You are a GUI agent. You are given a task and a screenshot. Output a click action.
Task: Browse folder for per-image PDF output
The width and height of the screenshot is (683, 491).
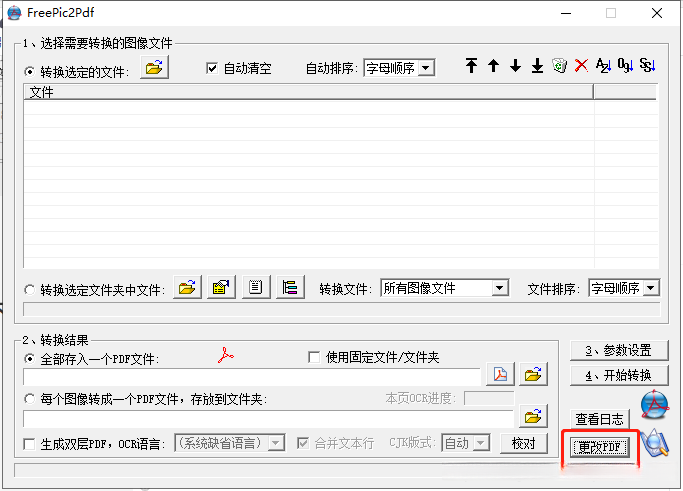tap(533, 417)
